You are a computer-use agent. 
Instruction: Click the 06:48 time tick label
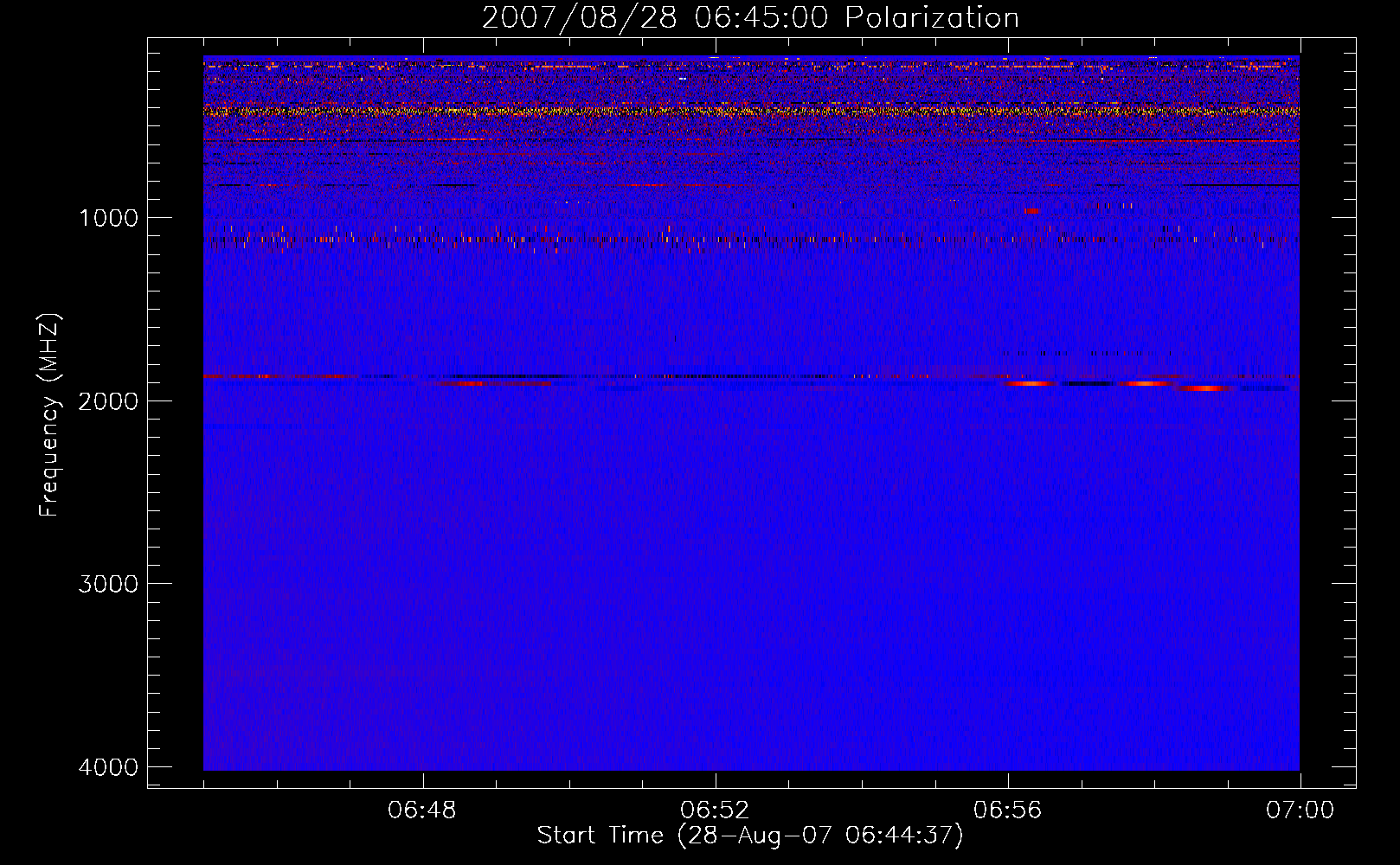click(422, 811)
